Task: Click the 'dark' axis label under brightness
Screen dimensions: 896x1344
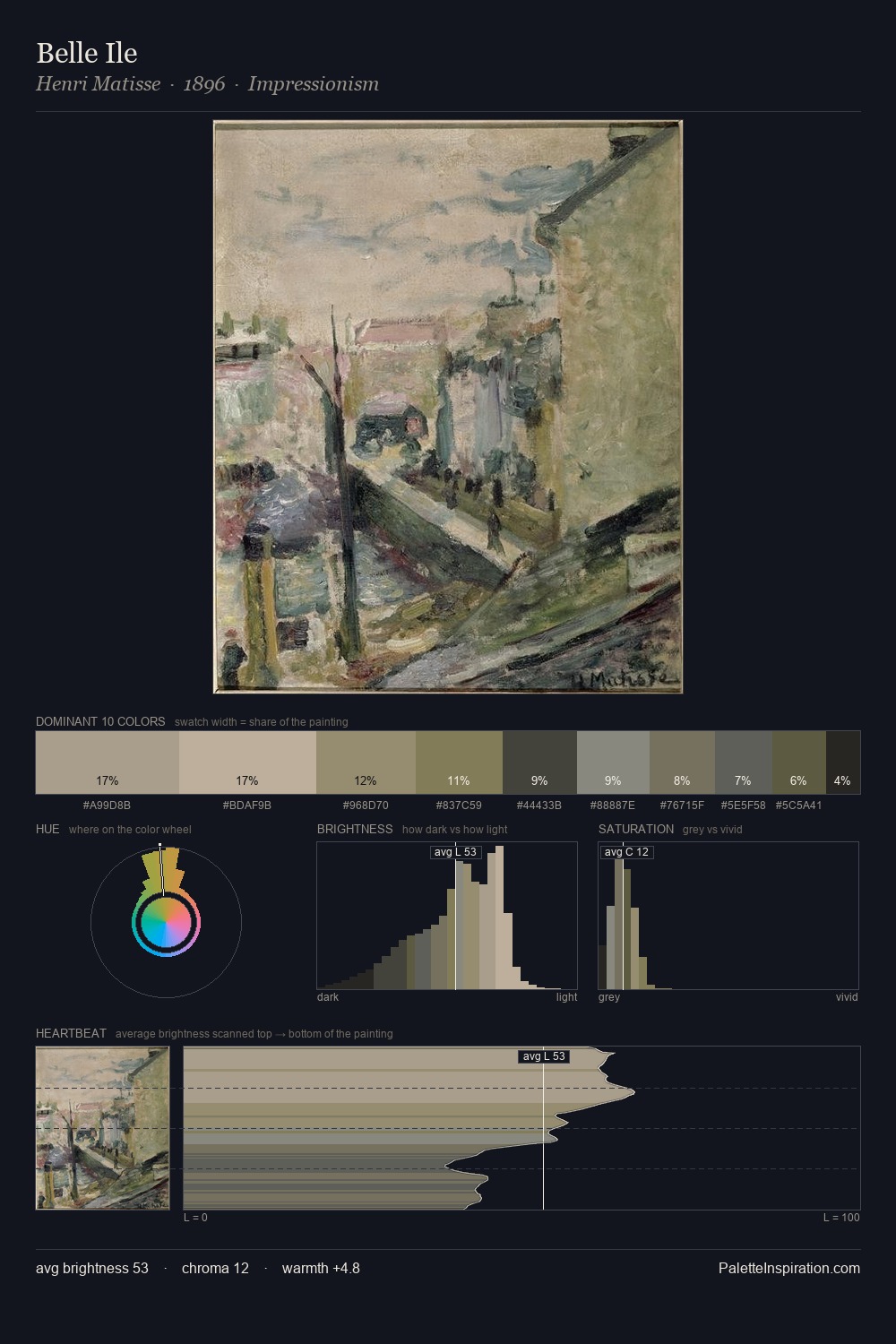Action: (x=328, y=996)
